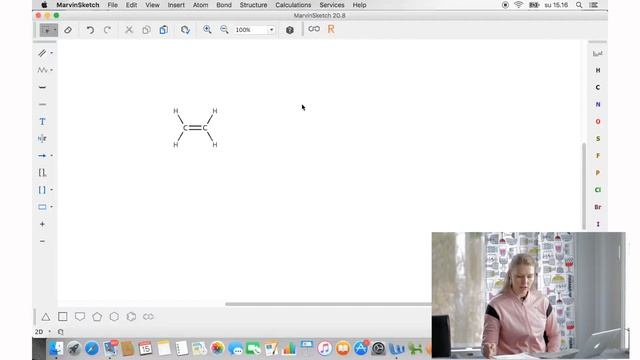
Task: Click the orange R-group icon
Action: click(x=331, y=29)
